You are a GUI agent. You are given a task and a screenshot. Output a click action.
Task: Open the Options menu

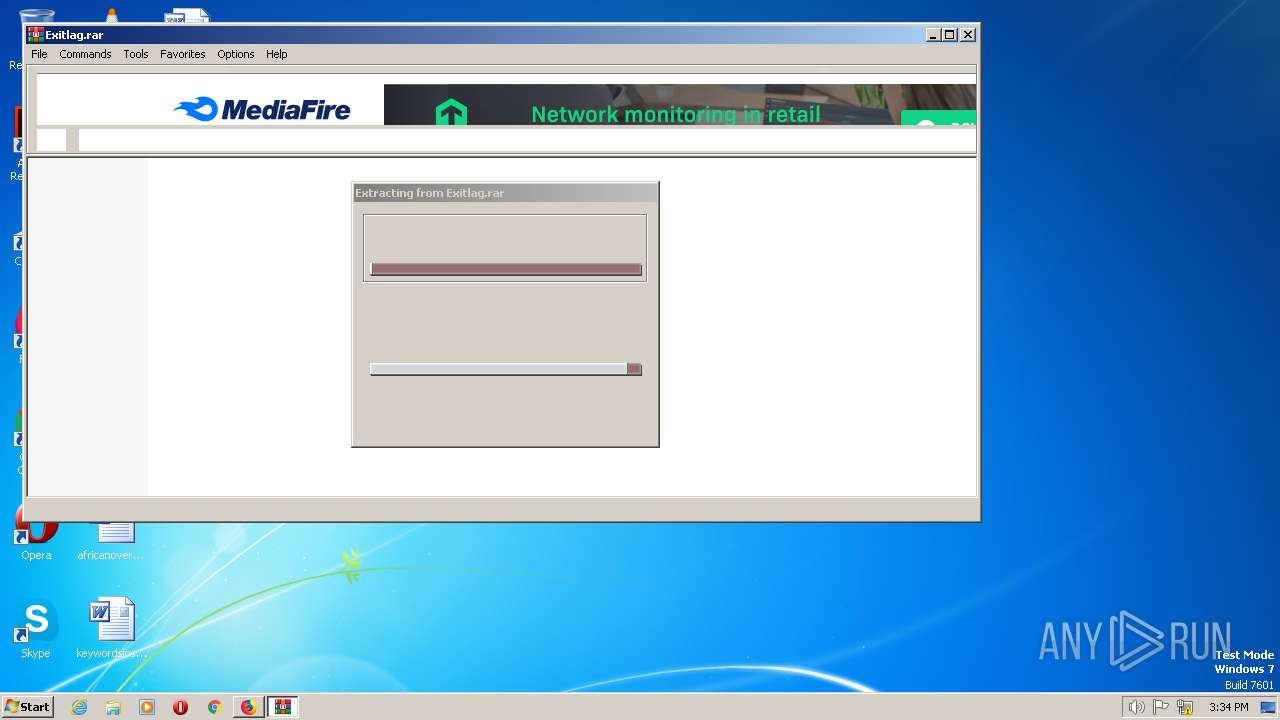click(x=236, y=54)
